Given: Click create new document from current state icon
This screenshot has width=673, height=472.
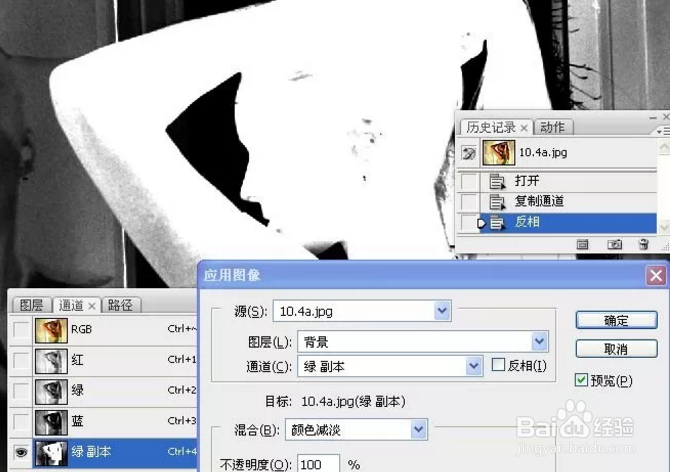Looking at the screenshot, I should pyautogui.click(x=582, y=244).
